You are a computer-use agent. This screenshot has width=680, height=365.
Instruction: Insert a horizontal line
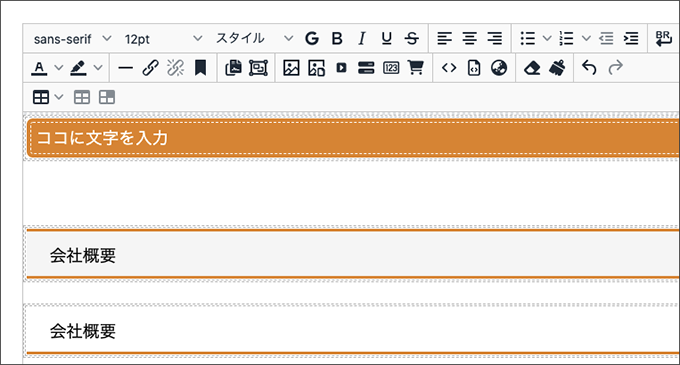[x=125, y=68]
